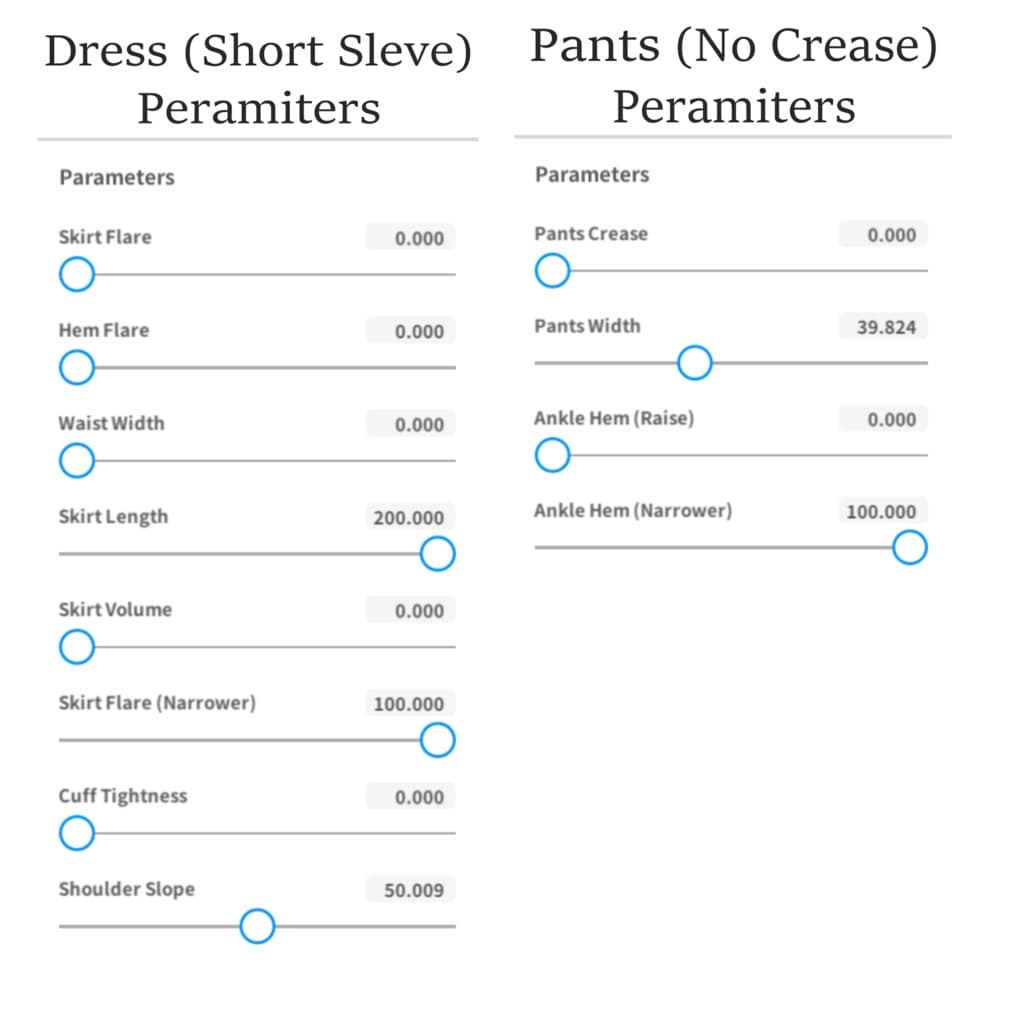Click the Skirt Flare slider handle
The width and height of the screenshot is (1024, 1024).
coord(76,274)
